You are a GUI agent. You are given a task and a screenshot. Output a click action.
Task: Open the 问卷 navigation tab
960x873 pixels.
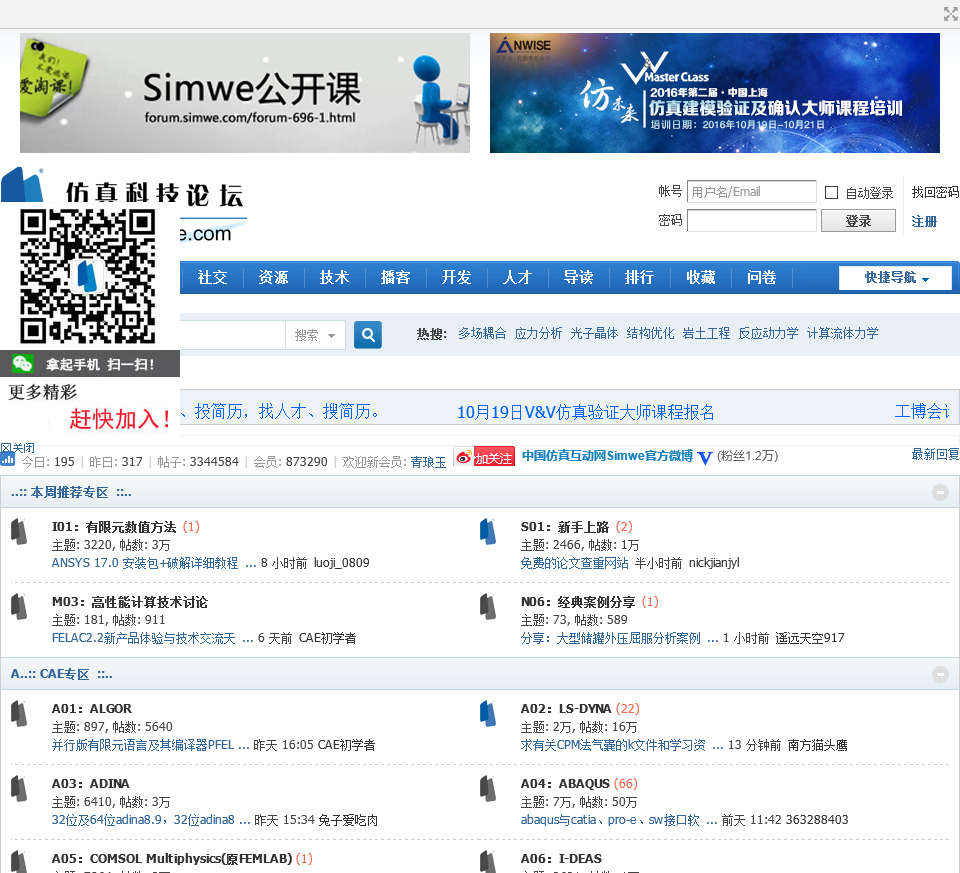(x=762, y=277)
